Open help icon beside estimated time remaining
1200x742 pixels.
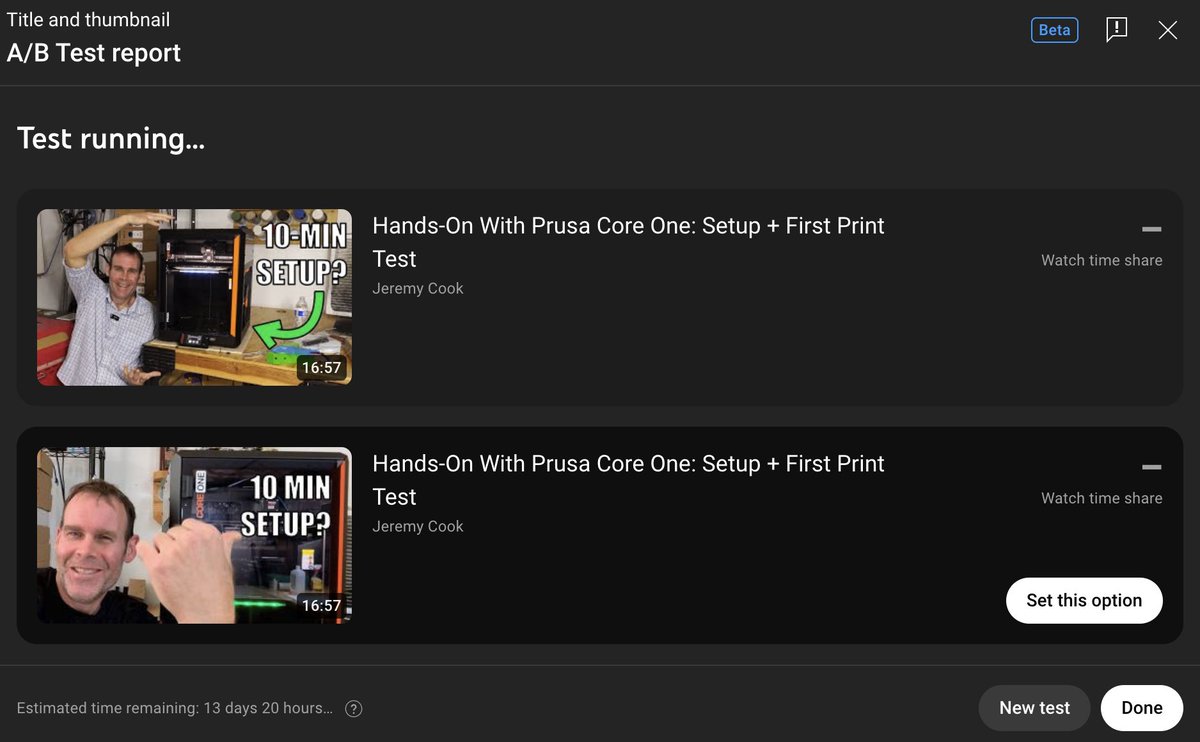tap(353, 708)
